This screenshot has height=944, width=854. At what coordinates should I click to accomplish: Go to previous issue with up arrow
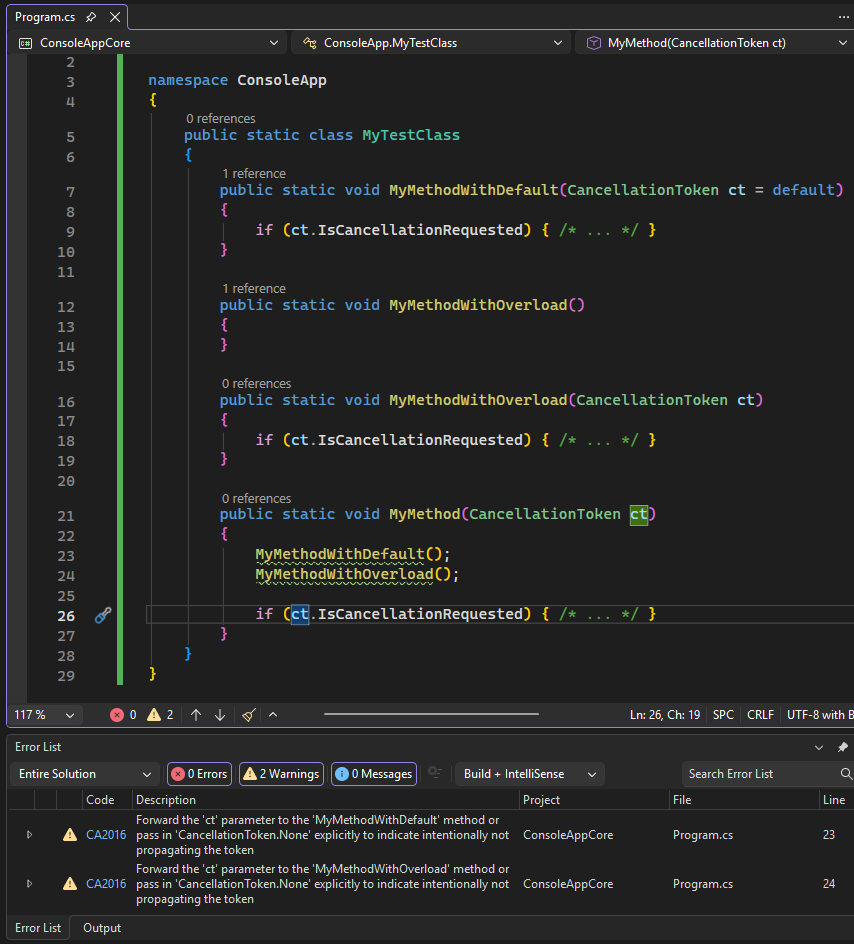(x=196, y=715)
